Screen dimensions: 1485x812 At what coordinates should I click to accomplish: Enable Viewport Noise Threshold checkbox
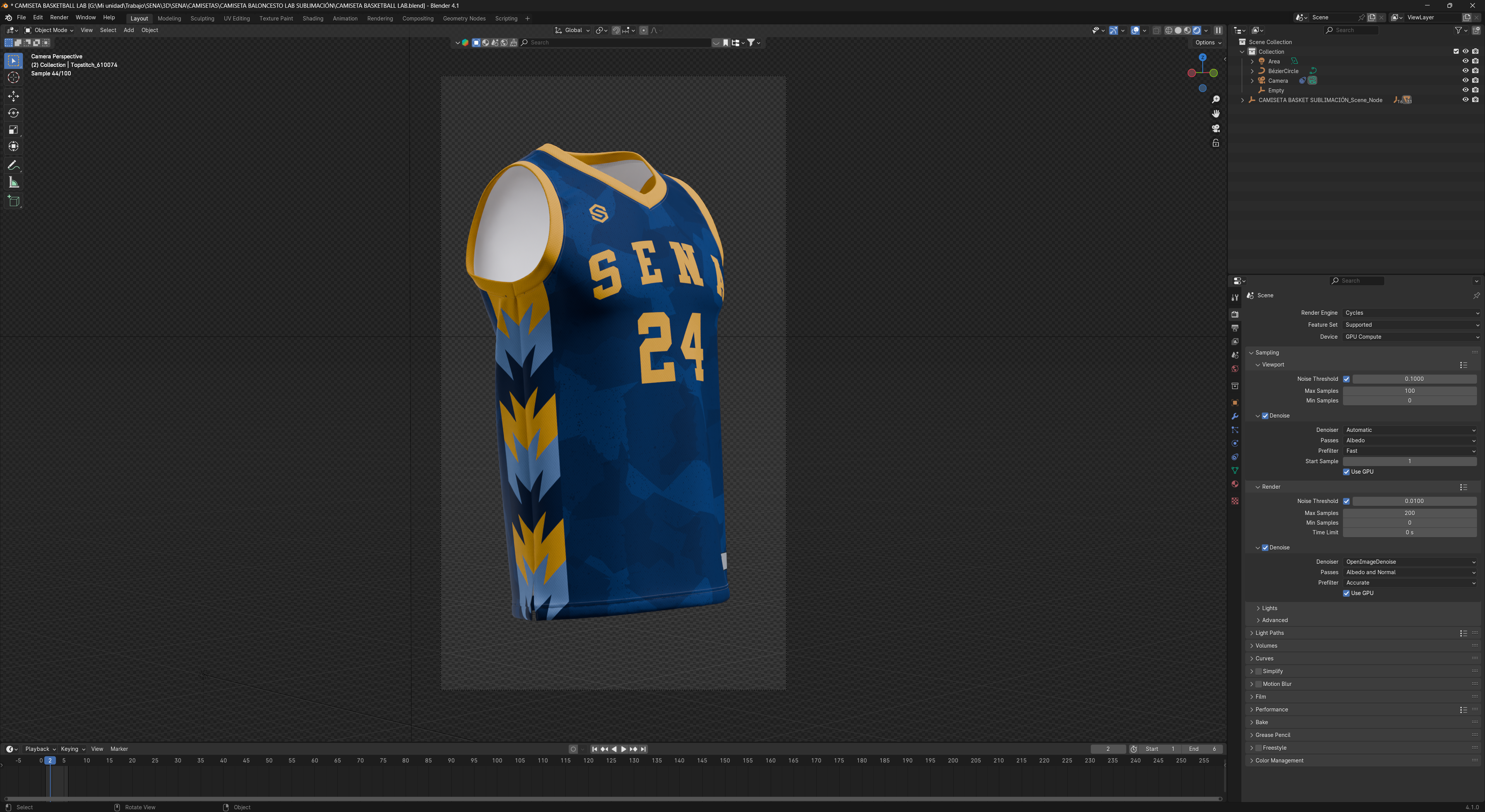click(x=1347, y=379)
